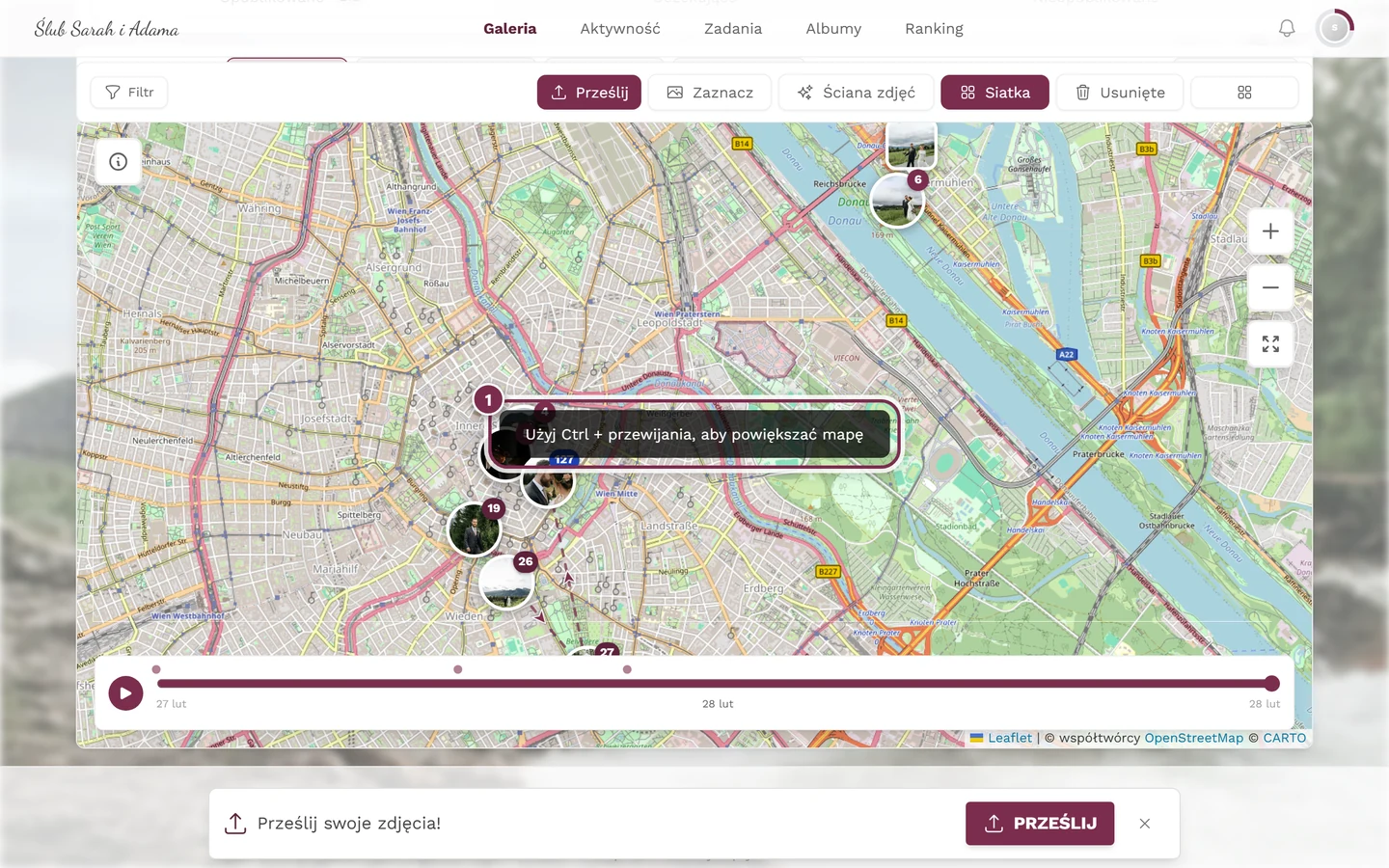The image size is (1389, 868).
Task: Open the Ściana zdjęć view
Action: (856, 93)
